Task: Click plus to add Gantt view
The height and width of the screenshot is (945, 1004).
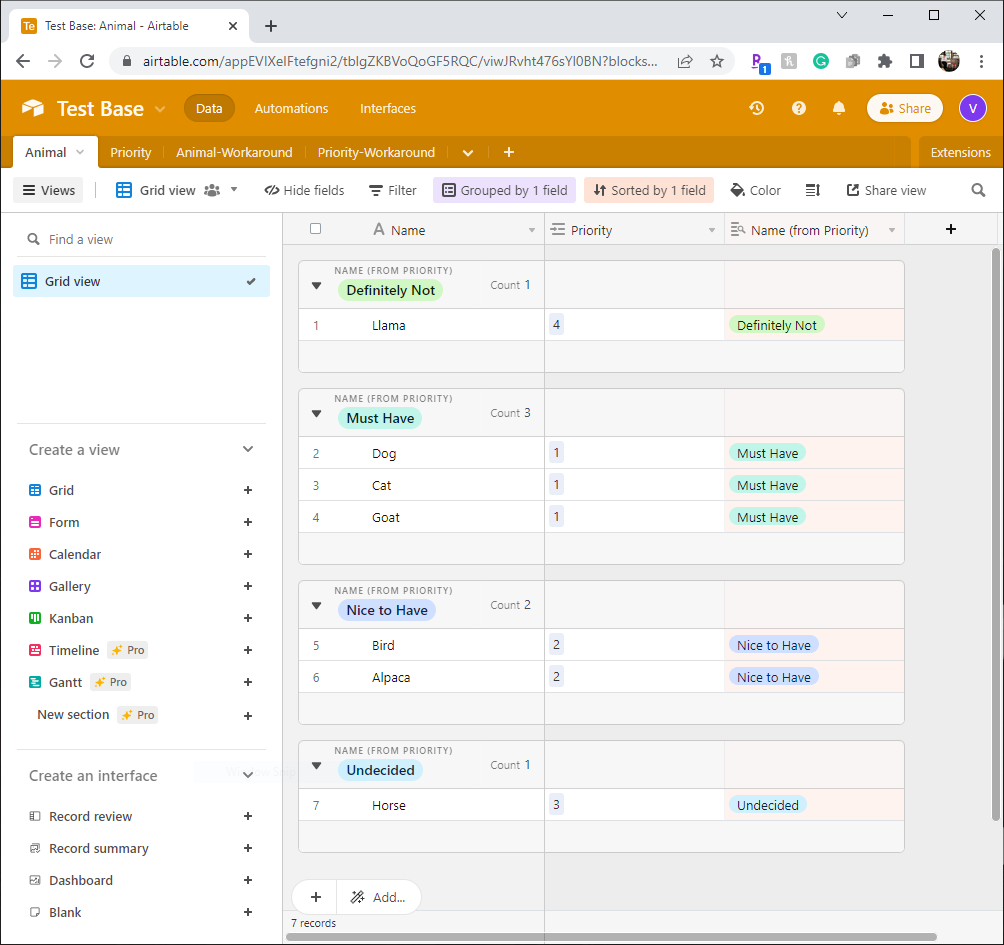Action: point(248,682)
